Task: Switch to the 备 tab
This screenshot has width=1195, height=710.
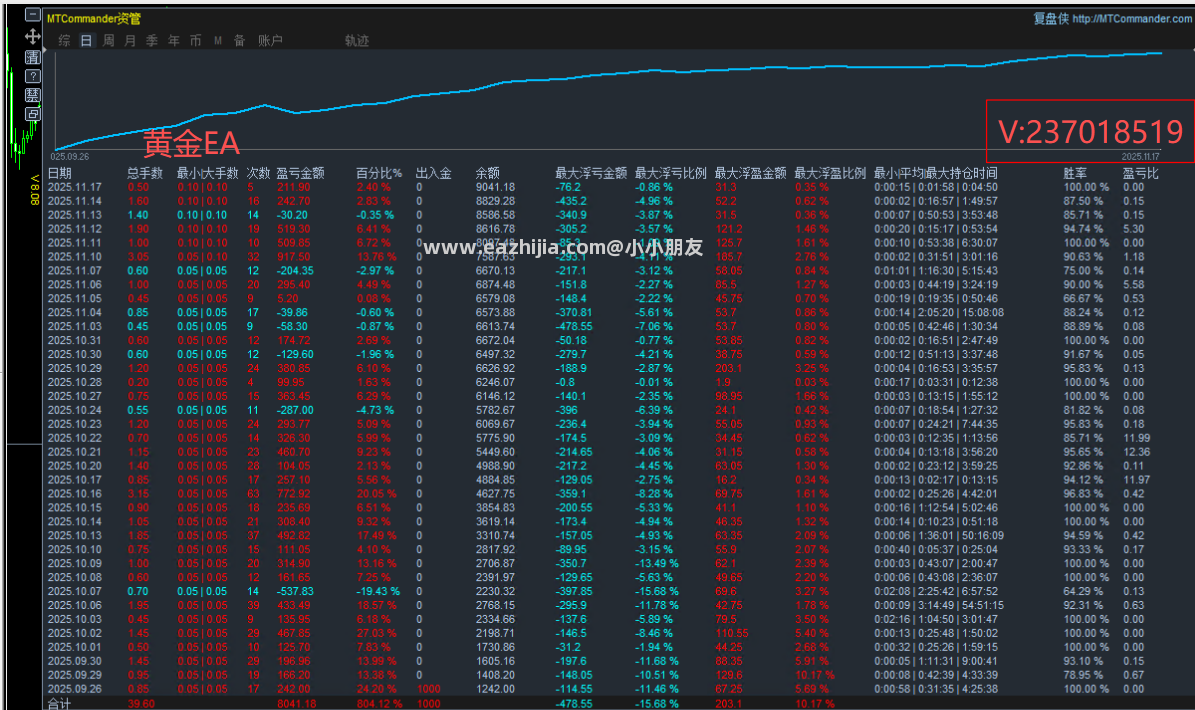Action: [x=239, y=40]
